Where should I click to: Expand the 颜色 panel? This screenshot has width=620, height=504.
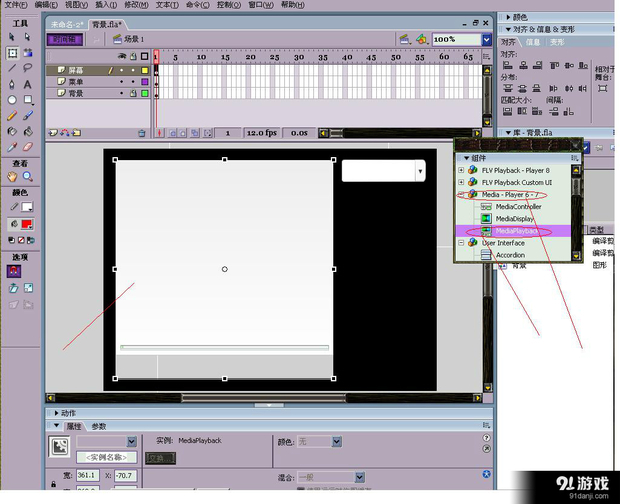[508, 17]
